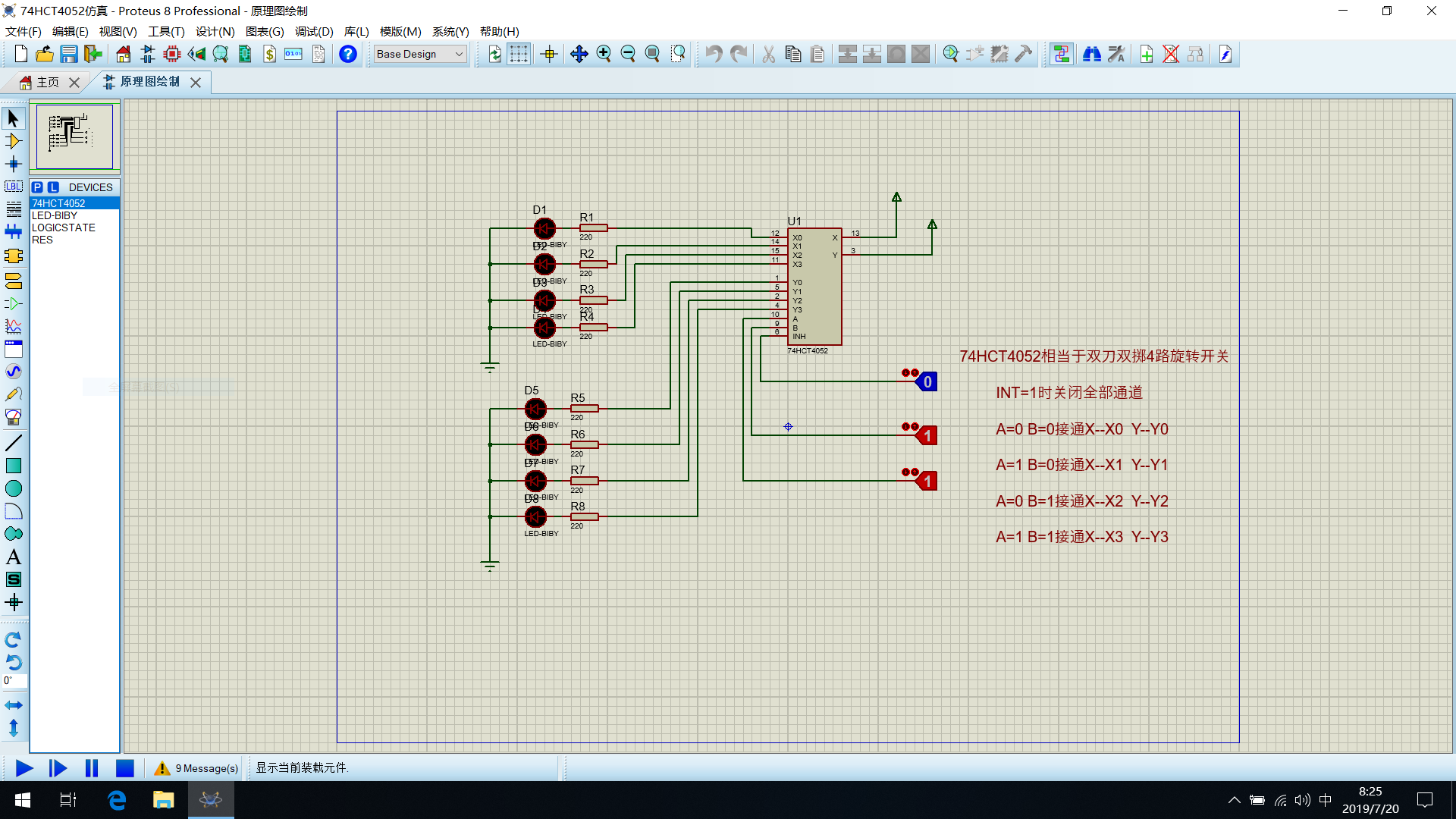Click Rotate Clockwise icon
The image size is (1456, 819).
point(14,639)
